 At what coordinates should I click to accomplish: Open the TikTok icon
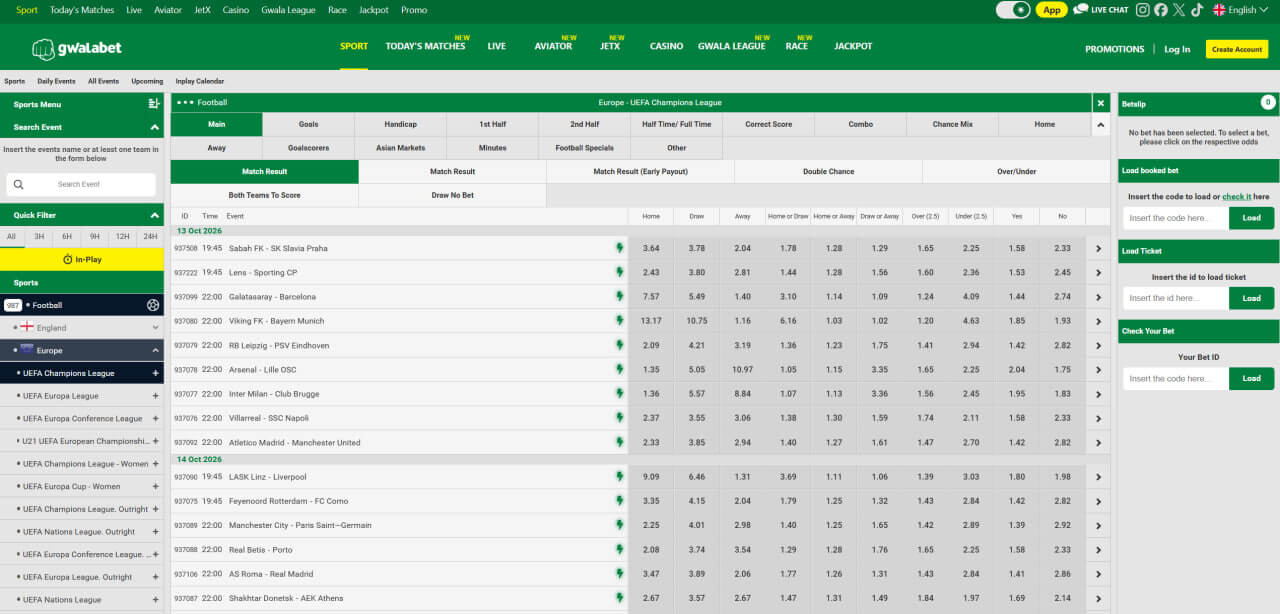[x=1196, y=10]
